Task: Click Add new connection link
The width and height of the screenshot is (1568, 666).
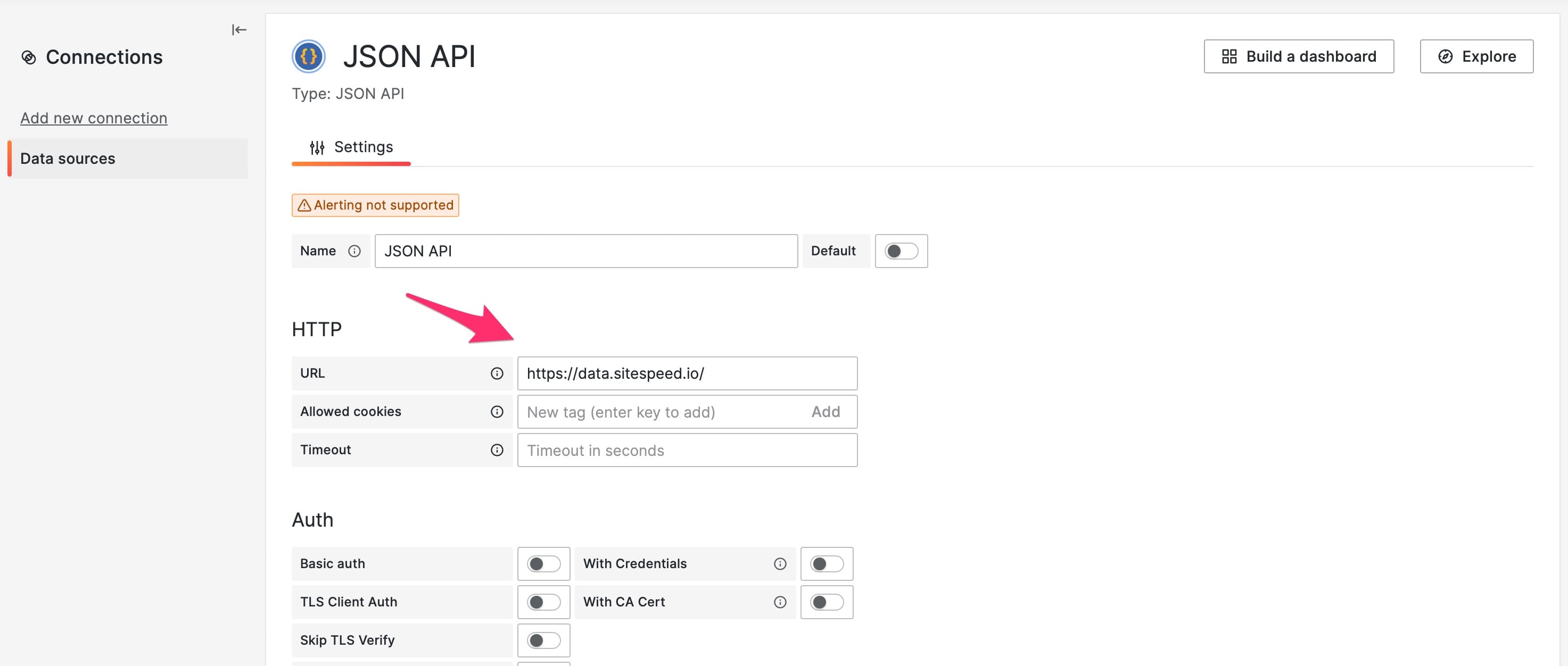Action: click(x=94, y=117)
